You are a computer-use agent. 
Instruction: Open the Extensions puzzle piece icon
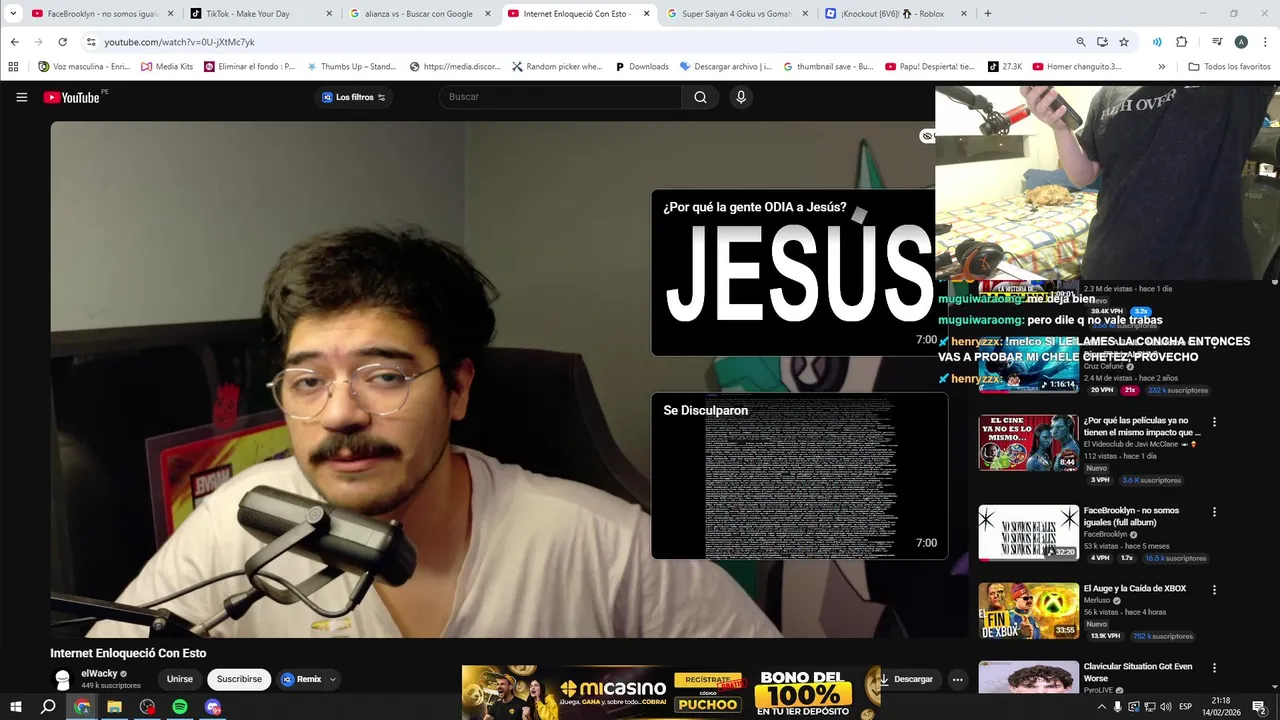[x=1181, y=42]
